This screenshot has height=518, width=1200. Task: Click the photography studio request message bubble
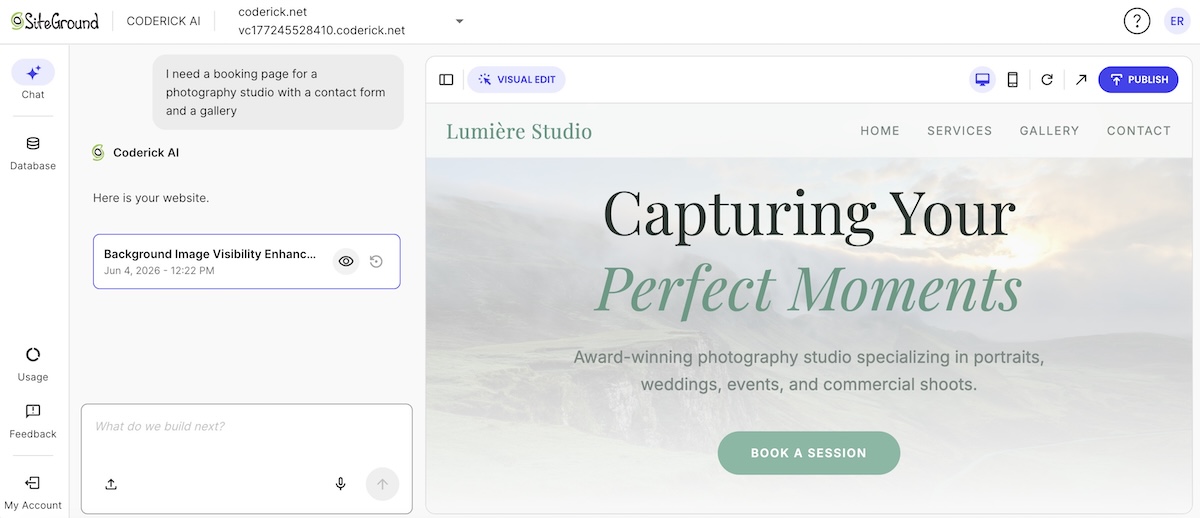(x=278, y=92)
